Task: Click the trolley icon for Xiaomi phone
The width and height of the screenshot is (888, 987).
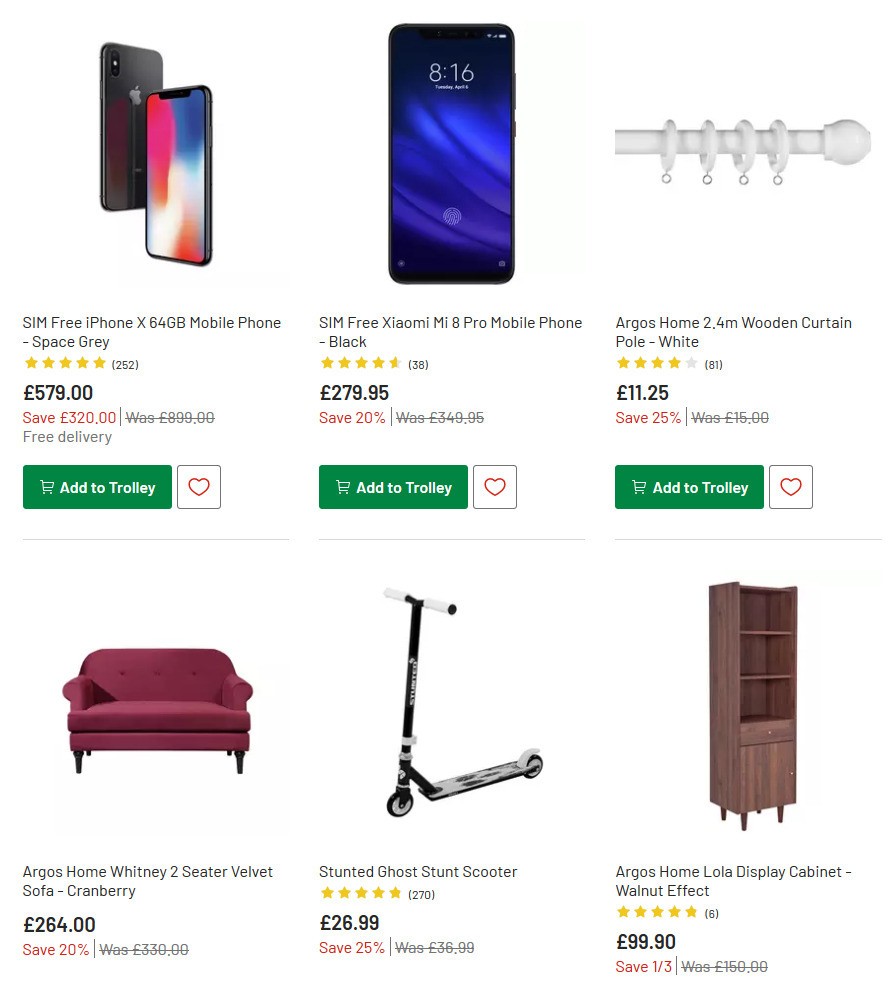Action: click(342, 487)
